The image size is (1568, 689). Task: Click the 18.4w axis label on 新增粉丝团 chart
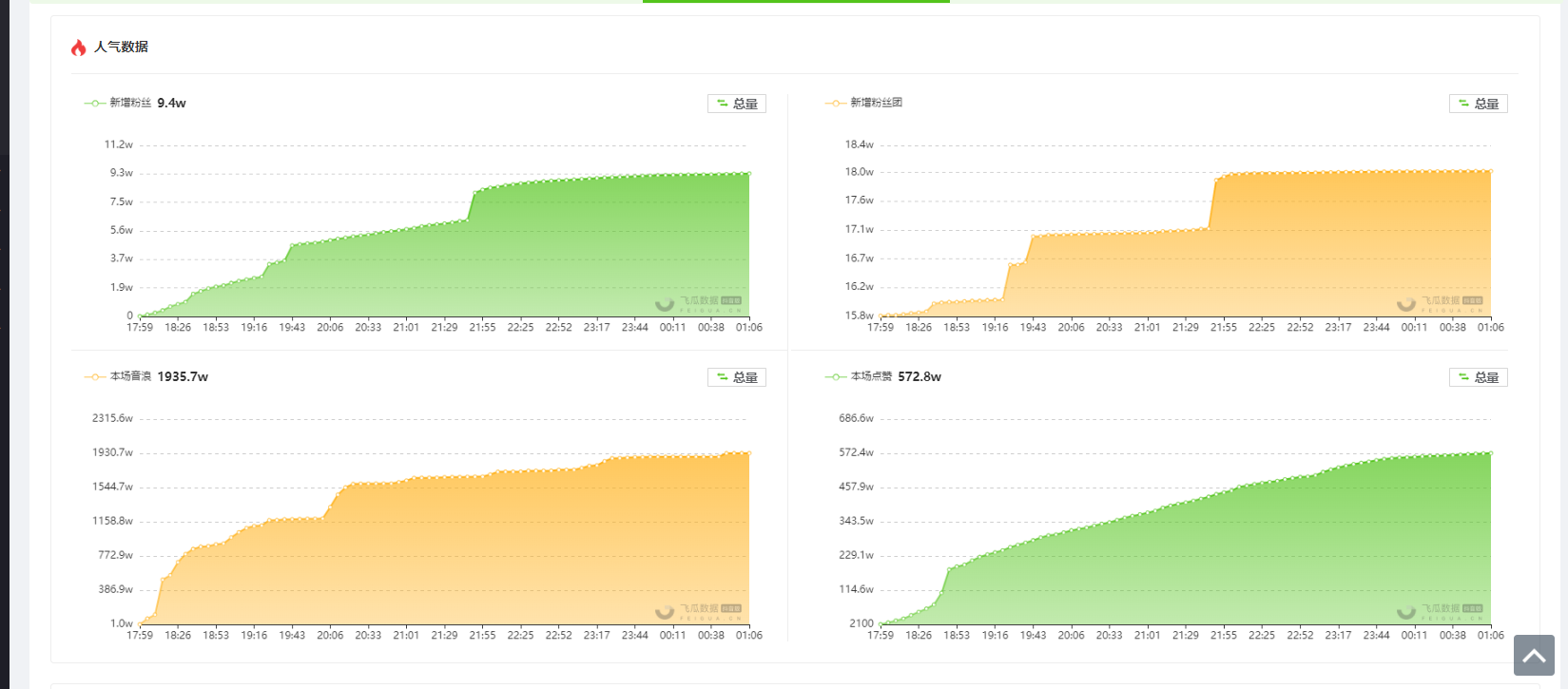[860, 144]
